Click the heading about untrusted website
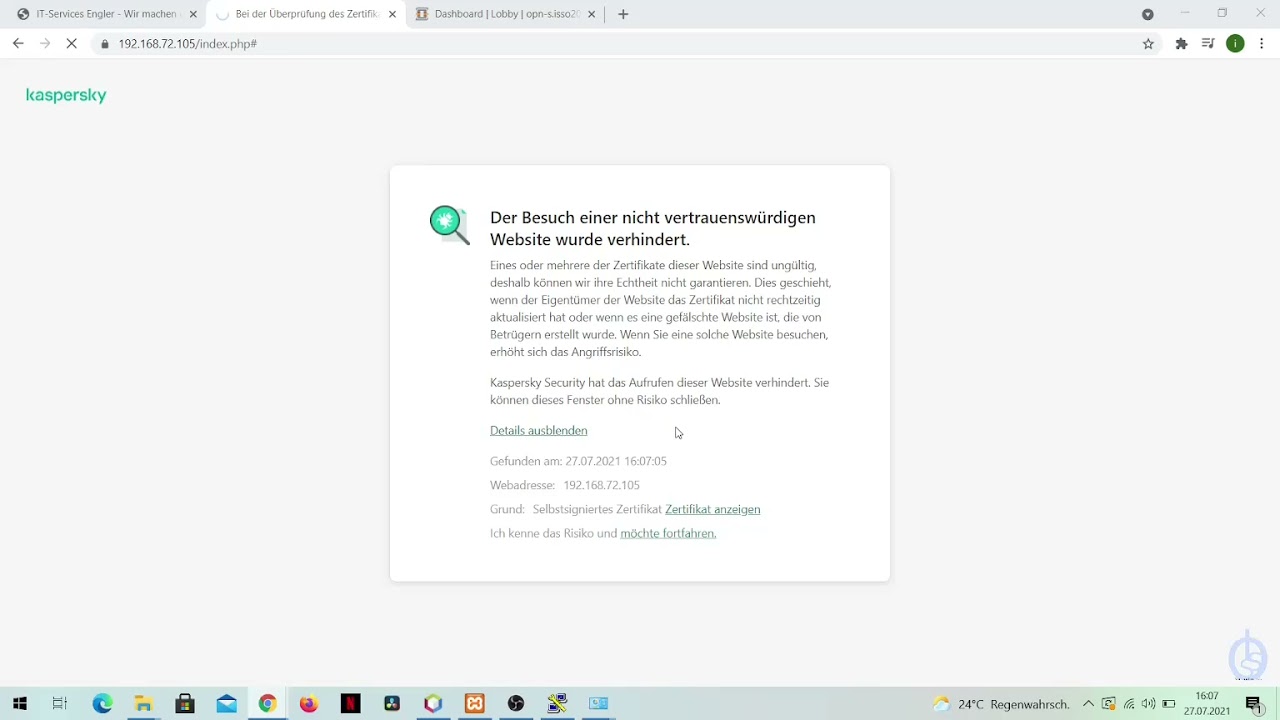This screenshot has height=720, width=1280. point(653,229)
